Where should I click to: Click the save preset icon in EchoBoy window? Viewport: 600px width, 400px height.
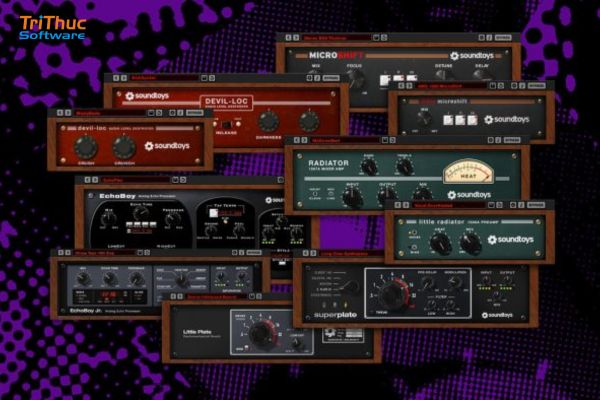pos(175,180)
